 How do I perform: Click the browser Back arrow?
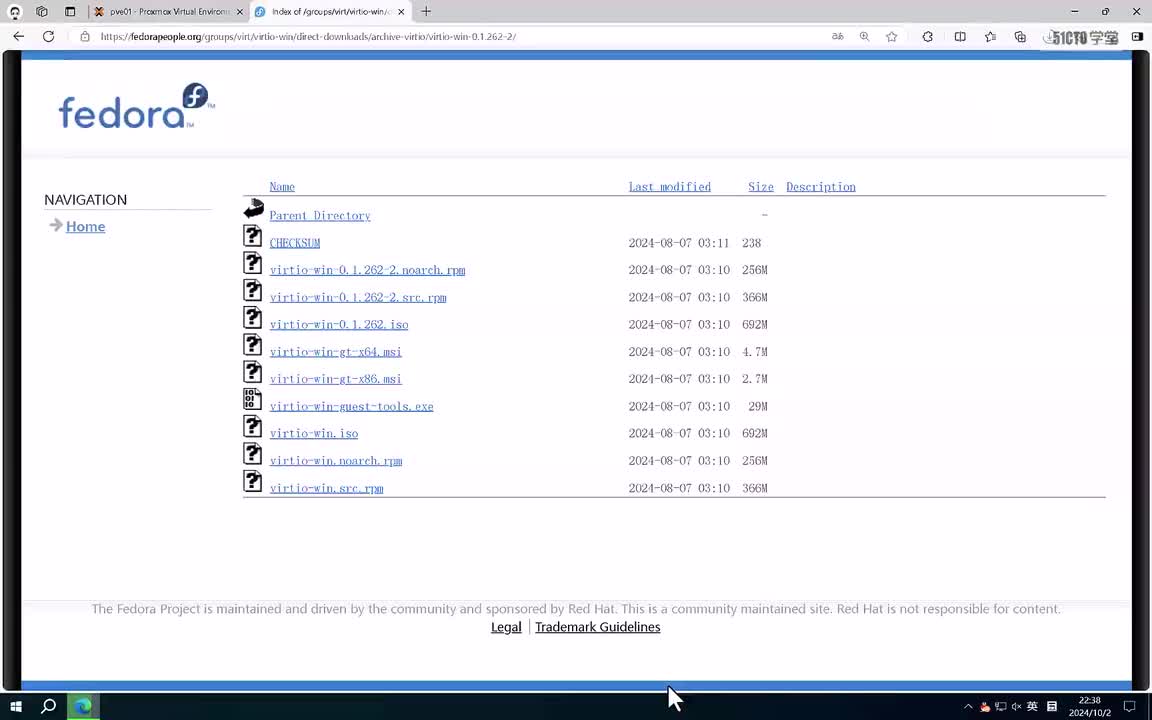(x=18, y=36)
